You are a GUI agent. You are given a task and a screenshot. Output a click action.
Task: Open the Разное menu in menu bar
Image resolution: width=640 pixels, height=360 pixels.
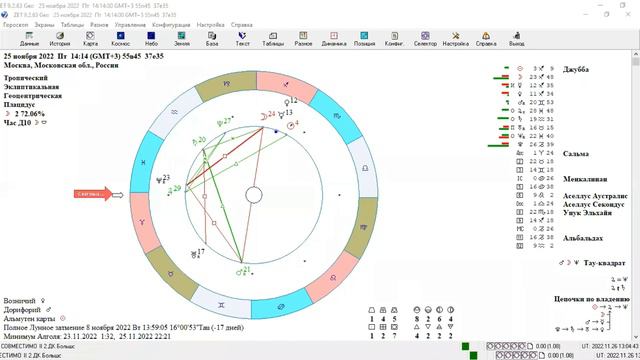tap(99, 25)
